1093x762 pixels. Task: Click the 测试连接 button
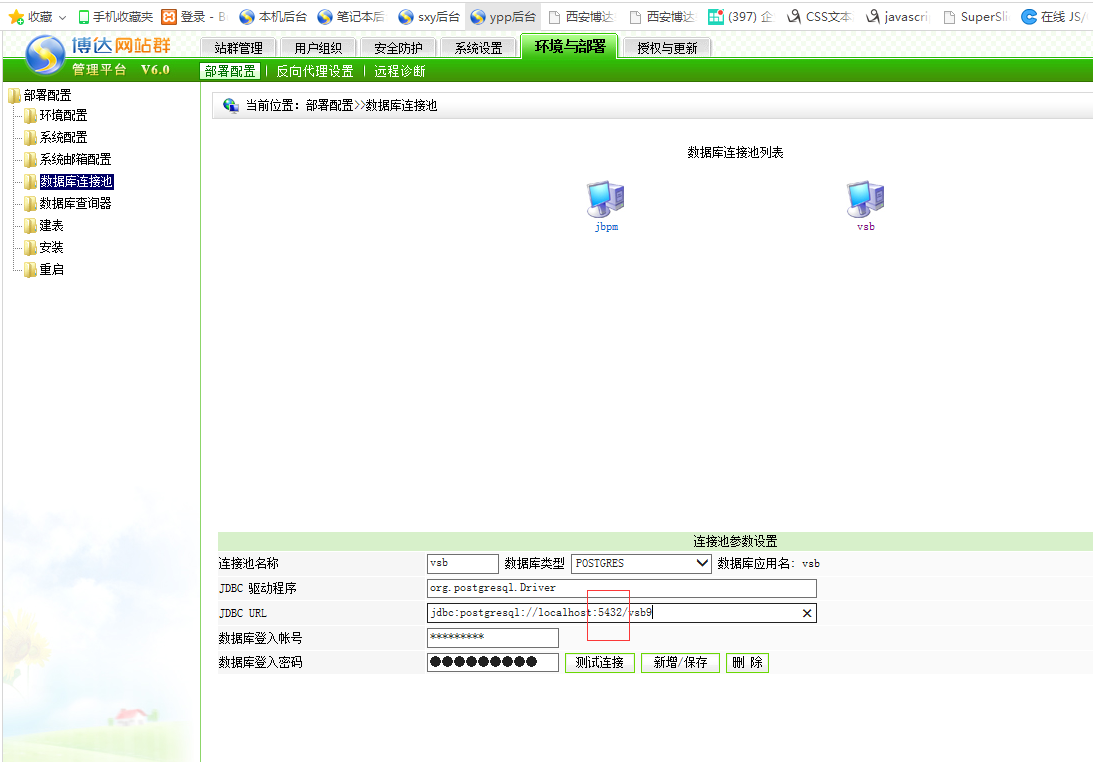[599, 663]
